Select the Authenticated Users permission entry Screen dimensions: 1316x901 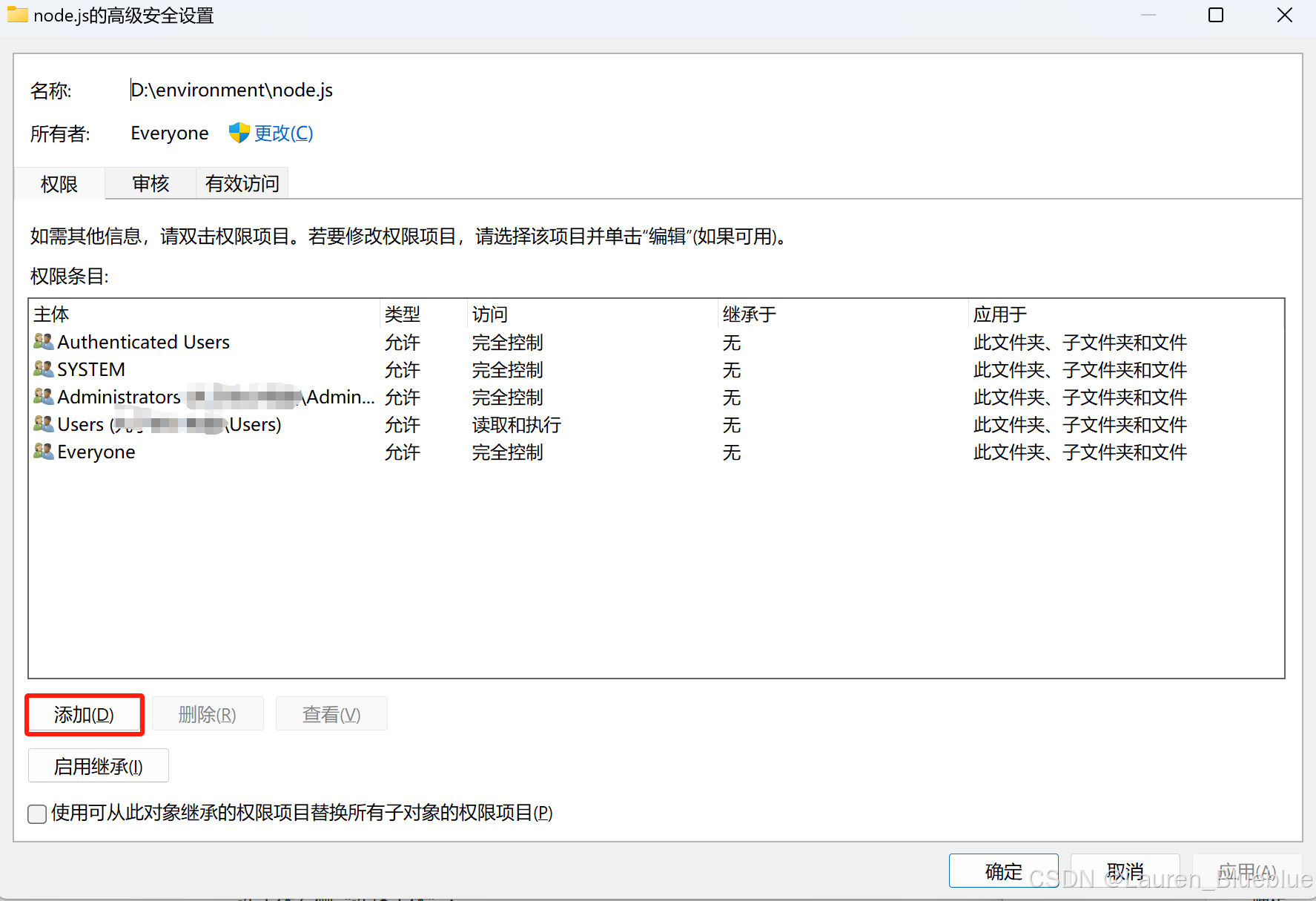(656, 342)
